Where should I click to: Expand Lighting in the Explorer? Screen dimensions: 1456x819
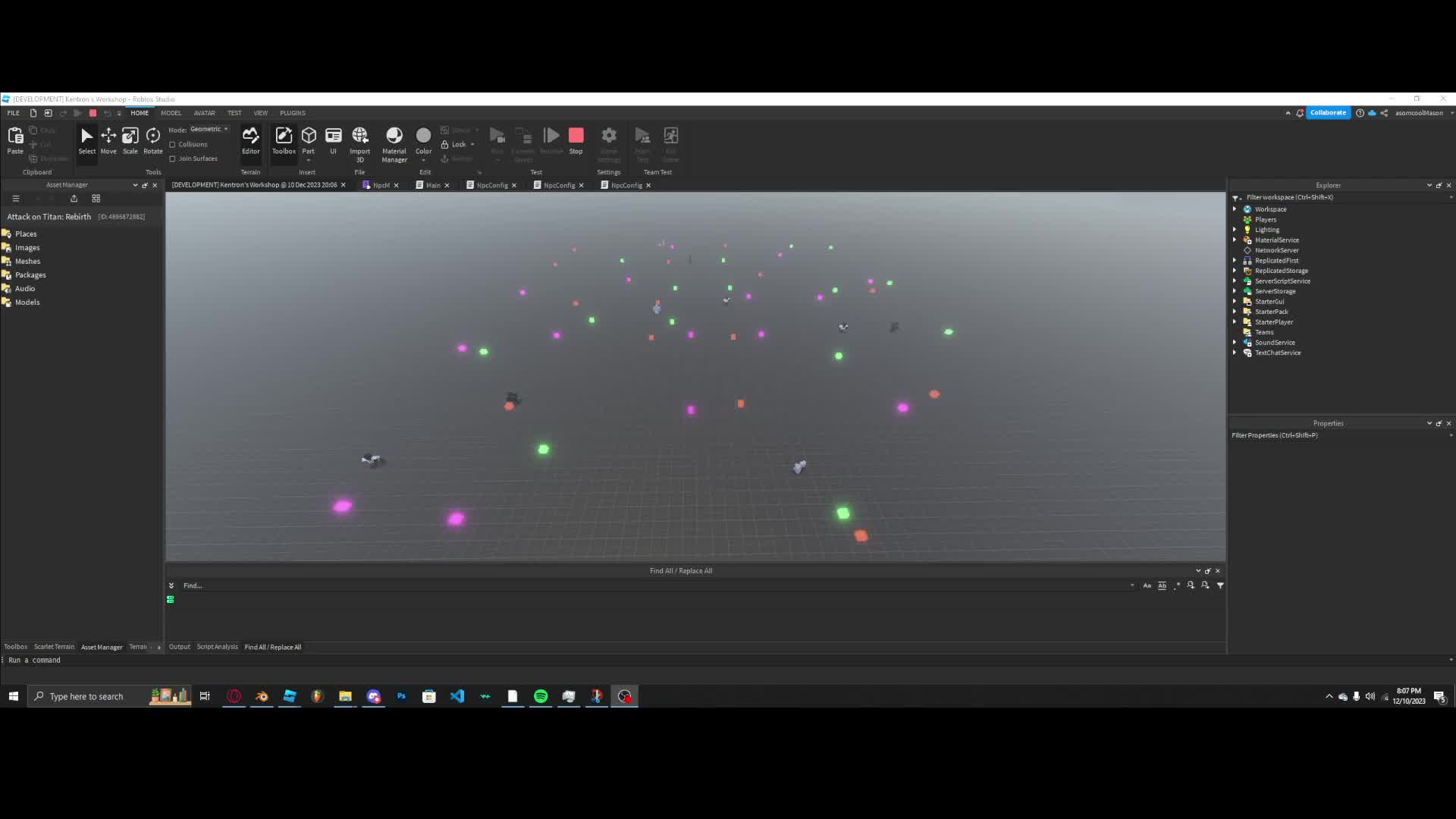click(1236, 230)
